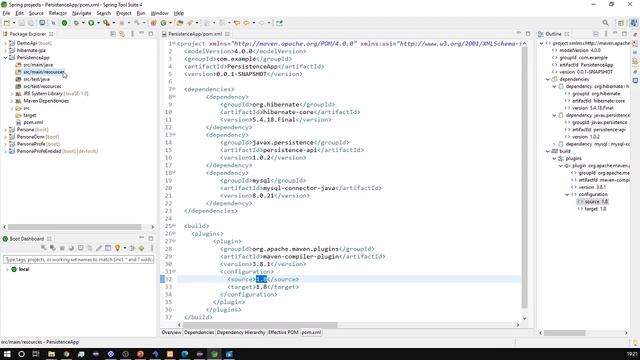Collapse the build node in Outline
The height and width of the screenshot is (360, 640).
[x=548, y=151]
